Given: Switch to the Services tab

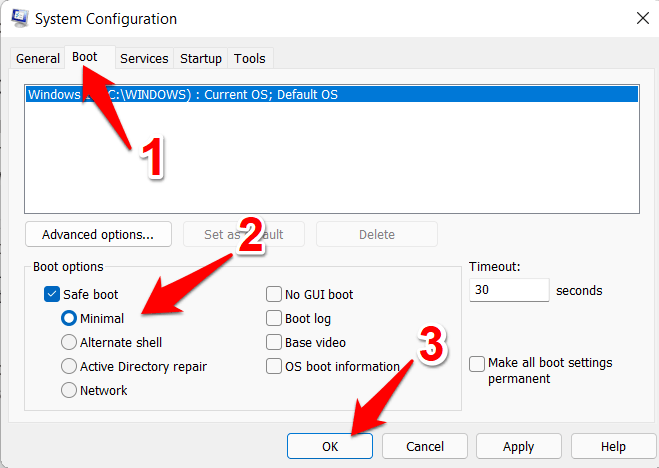Looking at the screenshot, I should click(144, 59).
